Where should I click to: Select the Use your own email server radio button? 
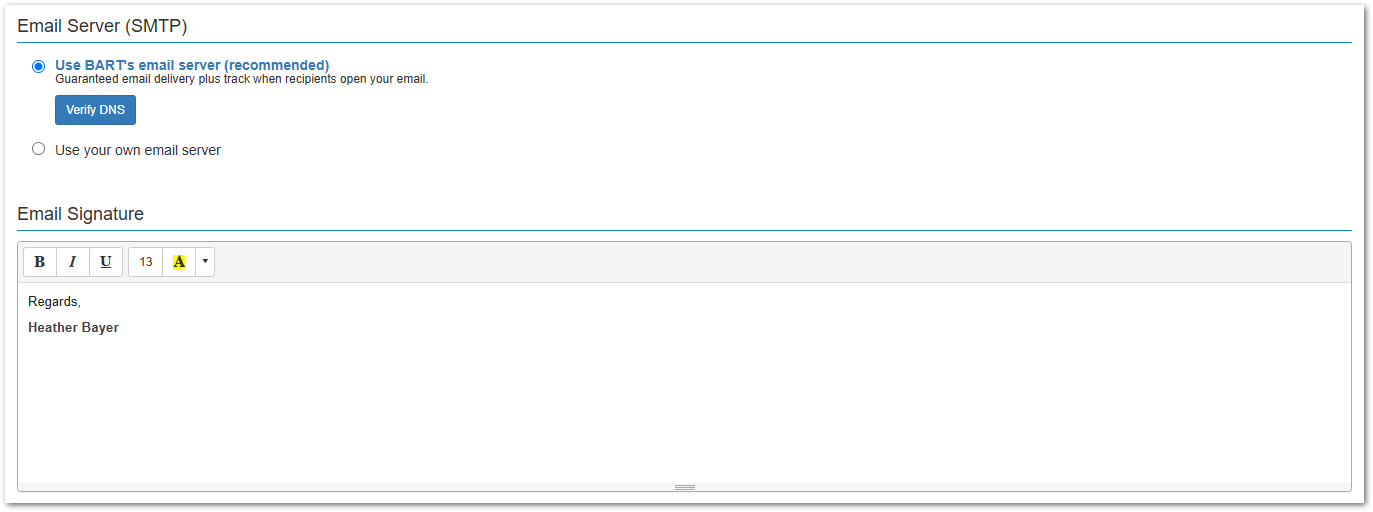39,149
